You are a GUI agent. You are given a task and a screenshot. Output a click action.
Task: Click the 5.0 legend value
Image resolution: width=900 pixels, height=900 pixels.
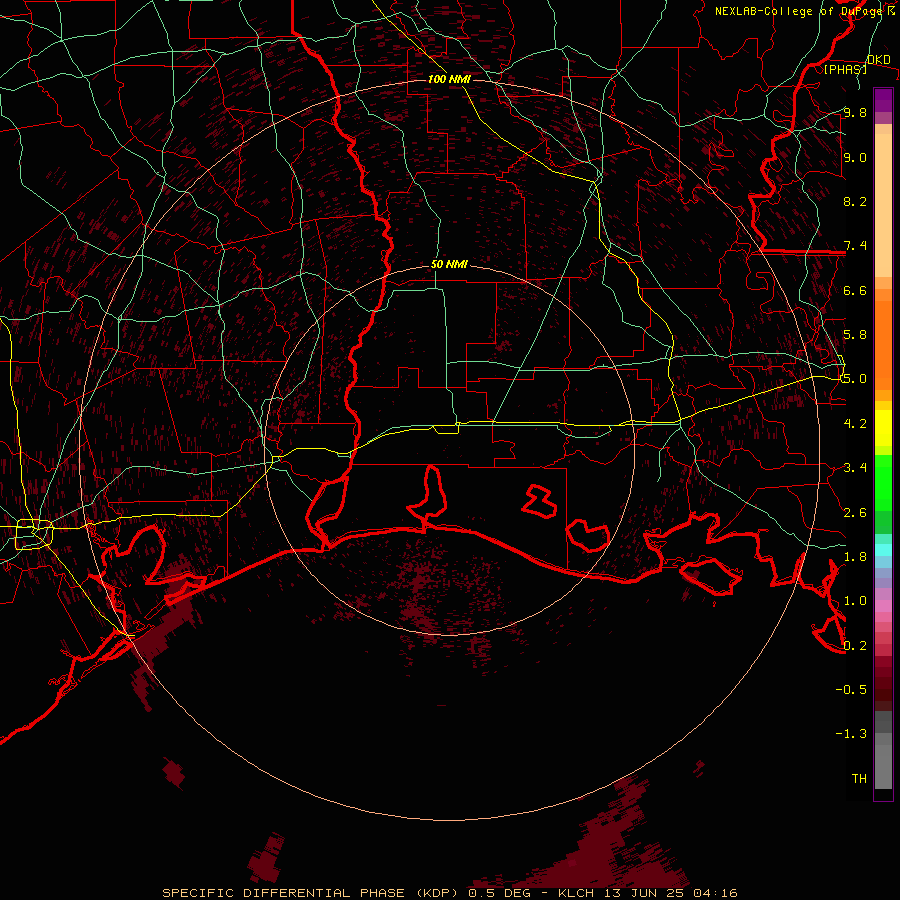(x=855, y=379)
